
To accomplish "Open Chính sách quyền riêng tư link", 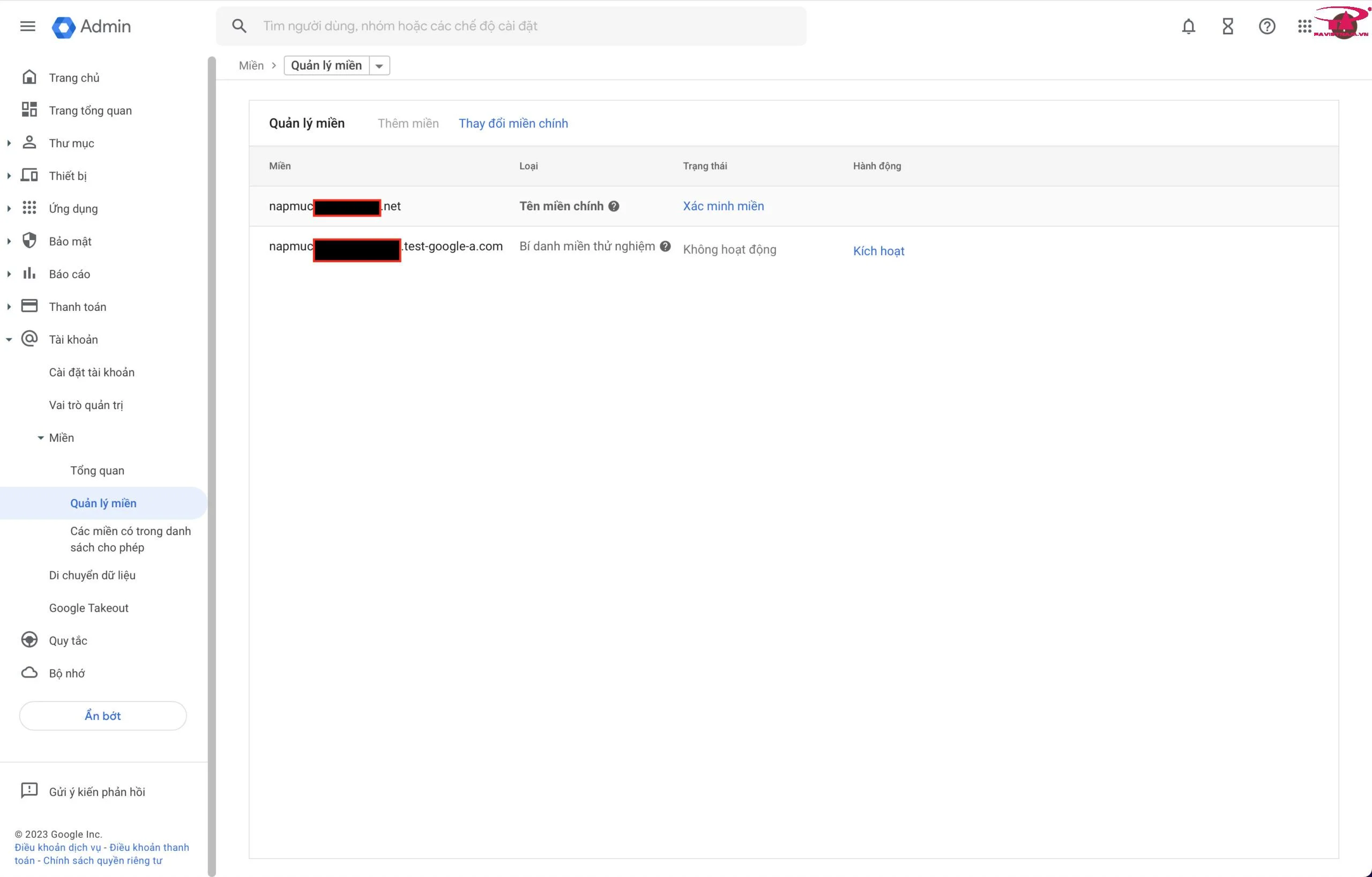I will pyautogui.click(x=102, y=860).
